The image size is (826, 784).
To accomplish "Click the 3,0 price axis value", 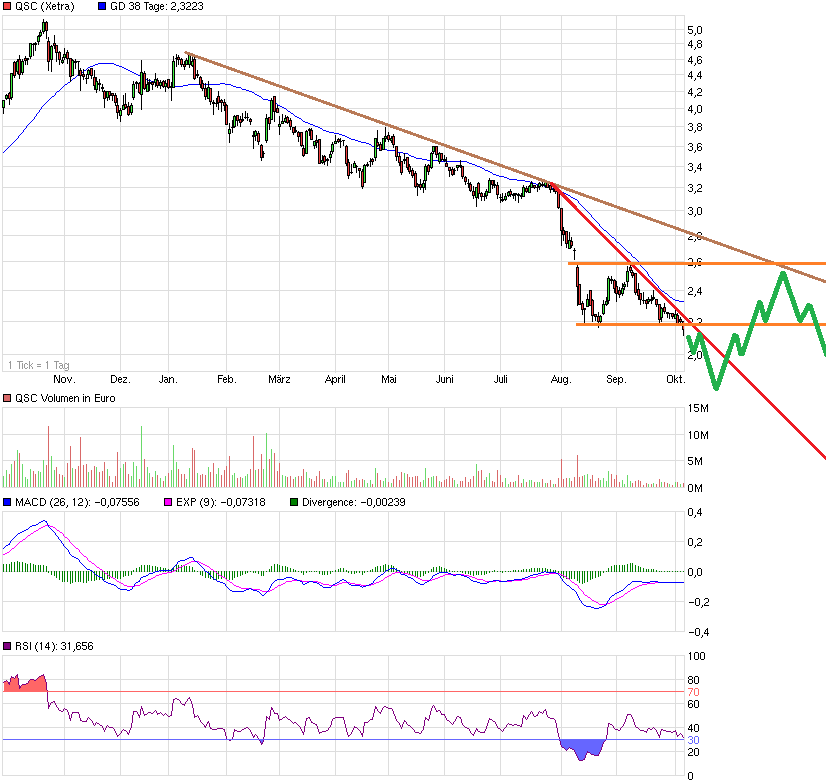I will pyautogui.click(x=695, y=211).
